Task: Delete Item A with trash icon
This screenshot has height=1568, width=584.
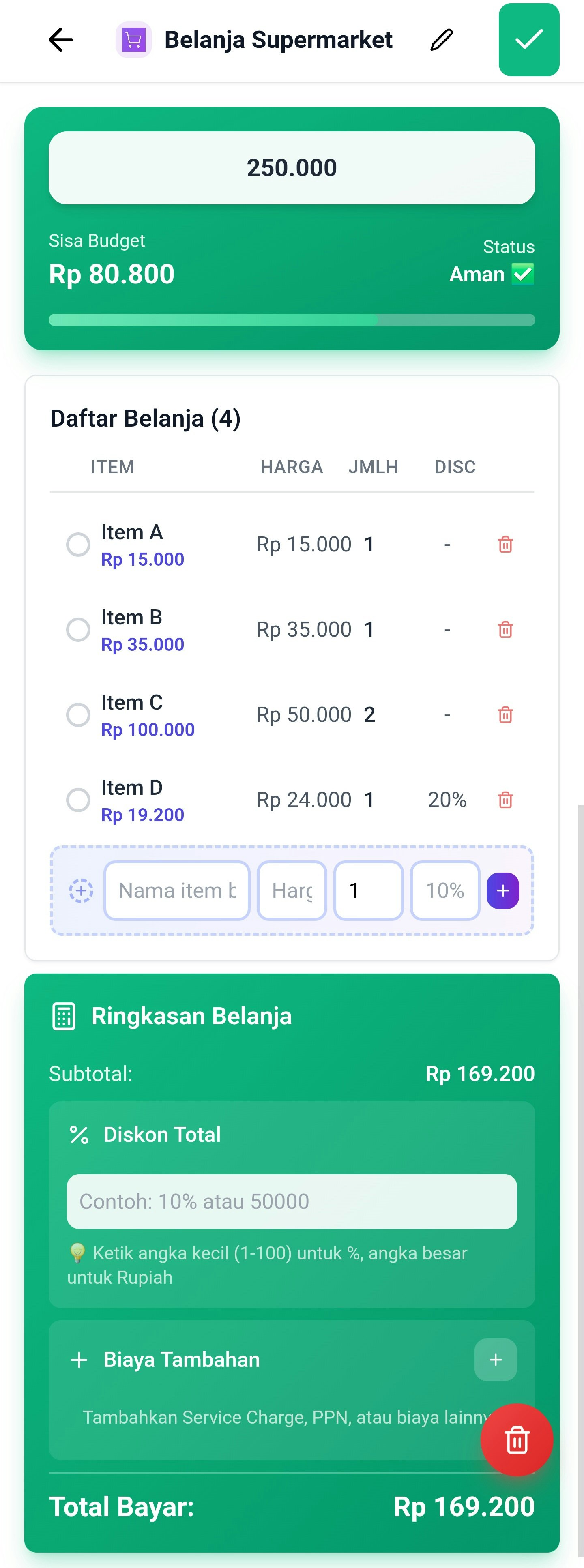Action: pyautogui.click(x=505, y=544)
